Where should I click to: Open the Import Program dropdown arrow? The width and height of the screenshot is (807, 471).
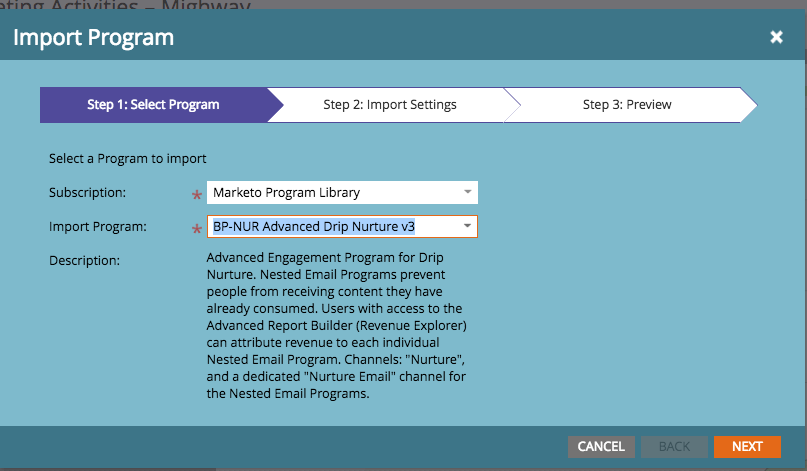coord(467,227)
